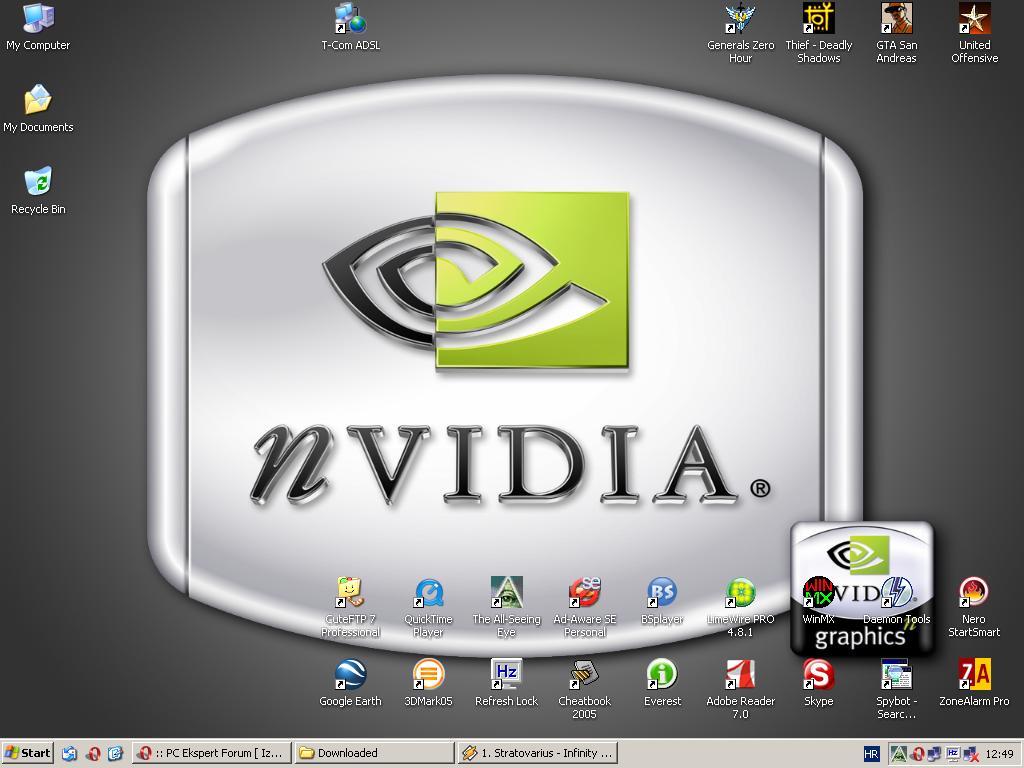Select the T-Com ADSL connection shortcut
Viewport: 1024px width, 768px height.
point(351,26)
